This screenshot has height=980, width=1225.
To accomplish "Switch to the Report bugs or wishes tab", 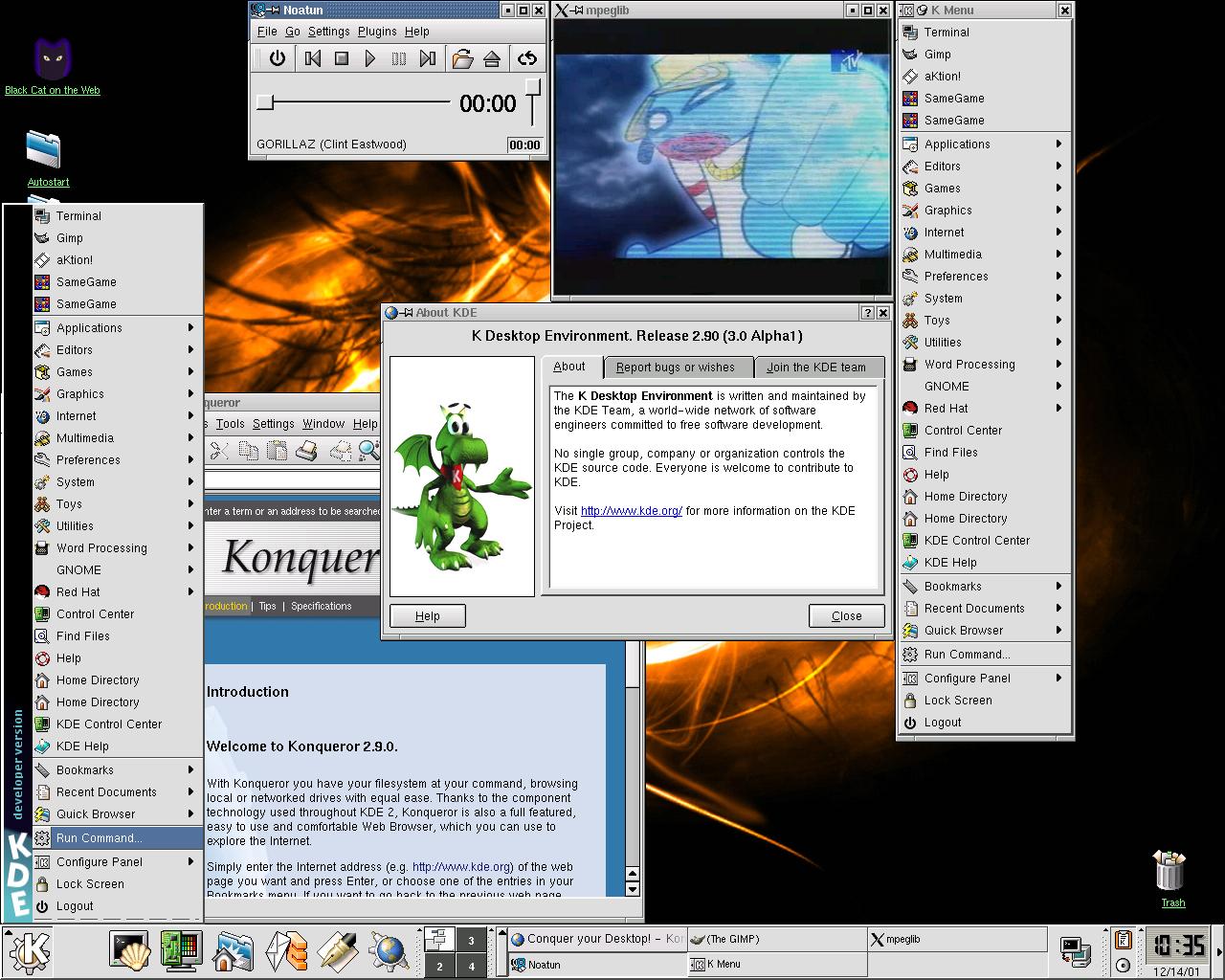I will [x=676, y=367].
